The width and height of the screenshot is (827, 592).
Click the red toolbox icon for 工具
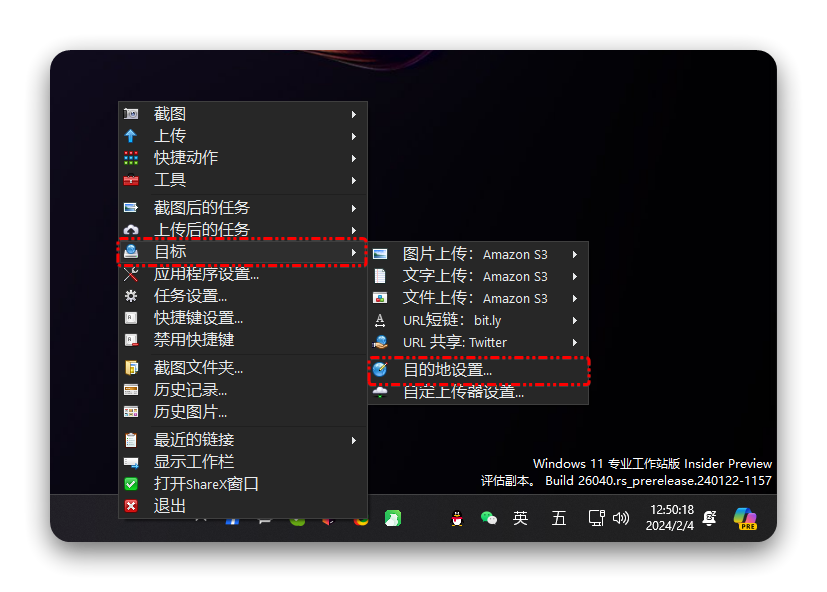(131, 180)
